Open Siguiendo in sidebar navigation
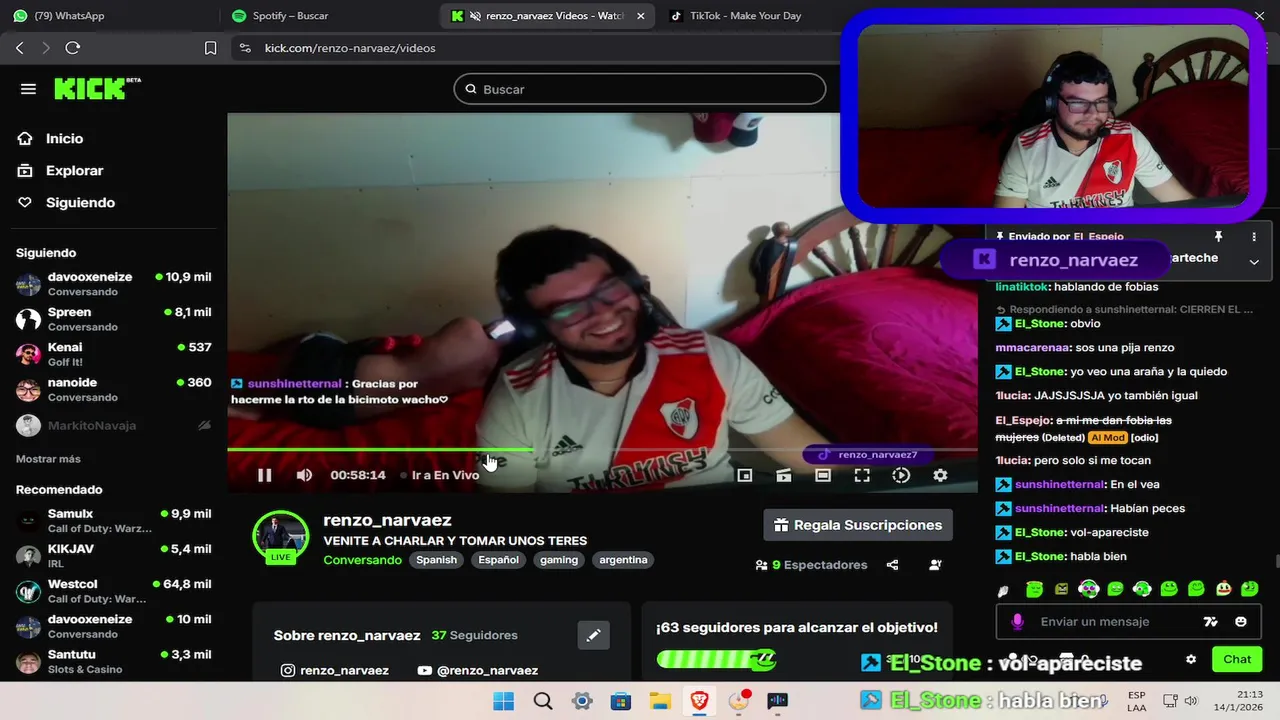The width and height of the screenshot is (1280, 720). (66, 203)
